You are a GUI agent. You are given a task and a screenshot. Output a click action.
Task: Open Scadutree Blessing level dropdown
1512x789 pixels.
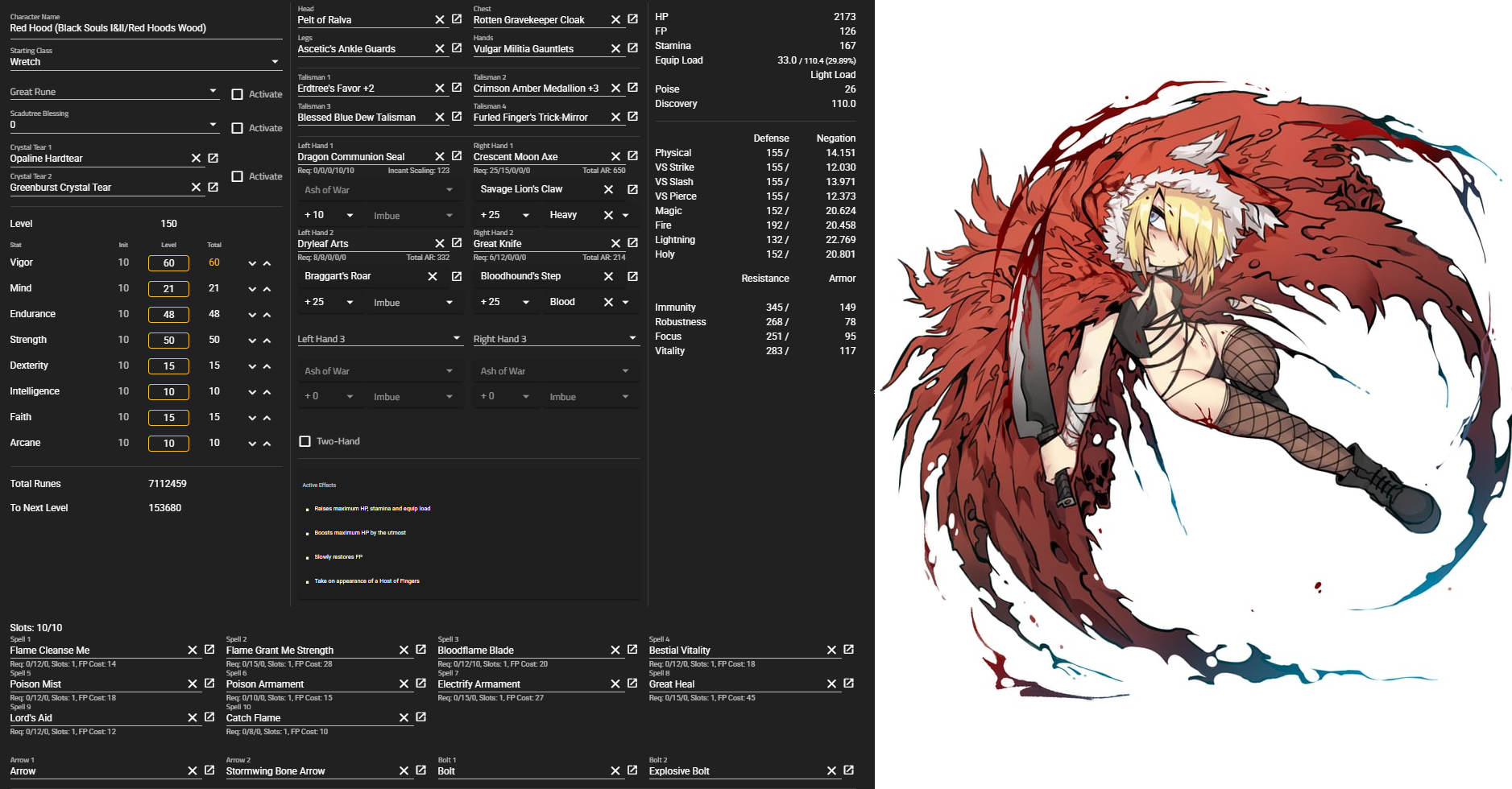tap(114, 125)
